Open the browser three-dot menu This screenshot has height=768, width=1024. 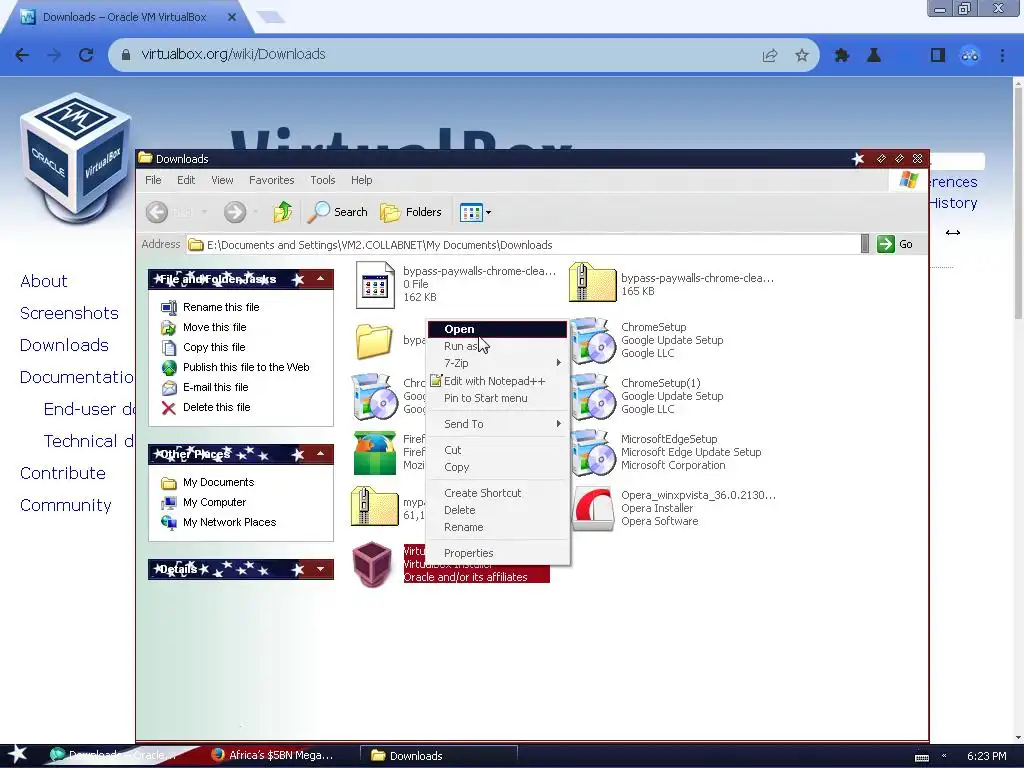1002,56
